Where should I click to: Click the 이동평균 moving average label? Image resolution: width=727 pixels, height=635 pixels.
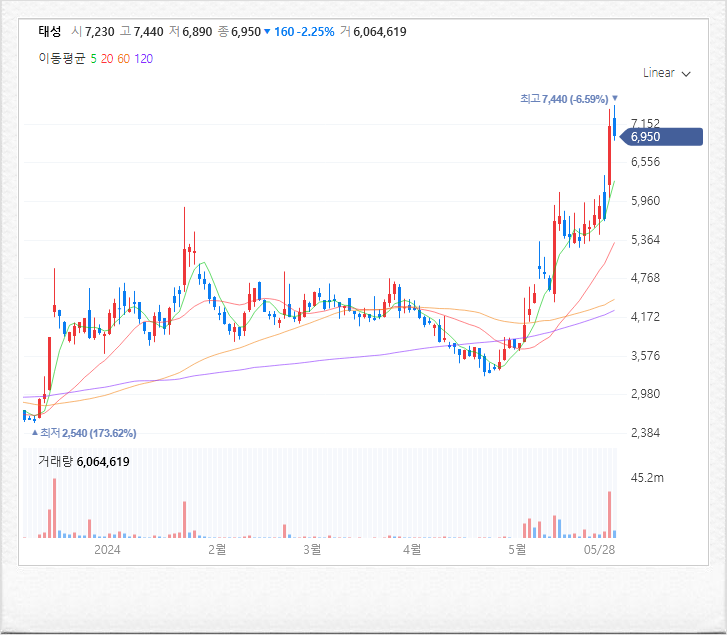(62, 58)
